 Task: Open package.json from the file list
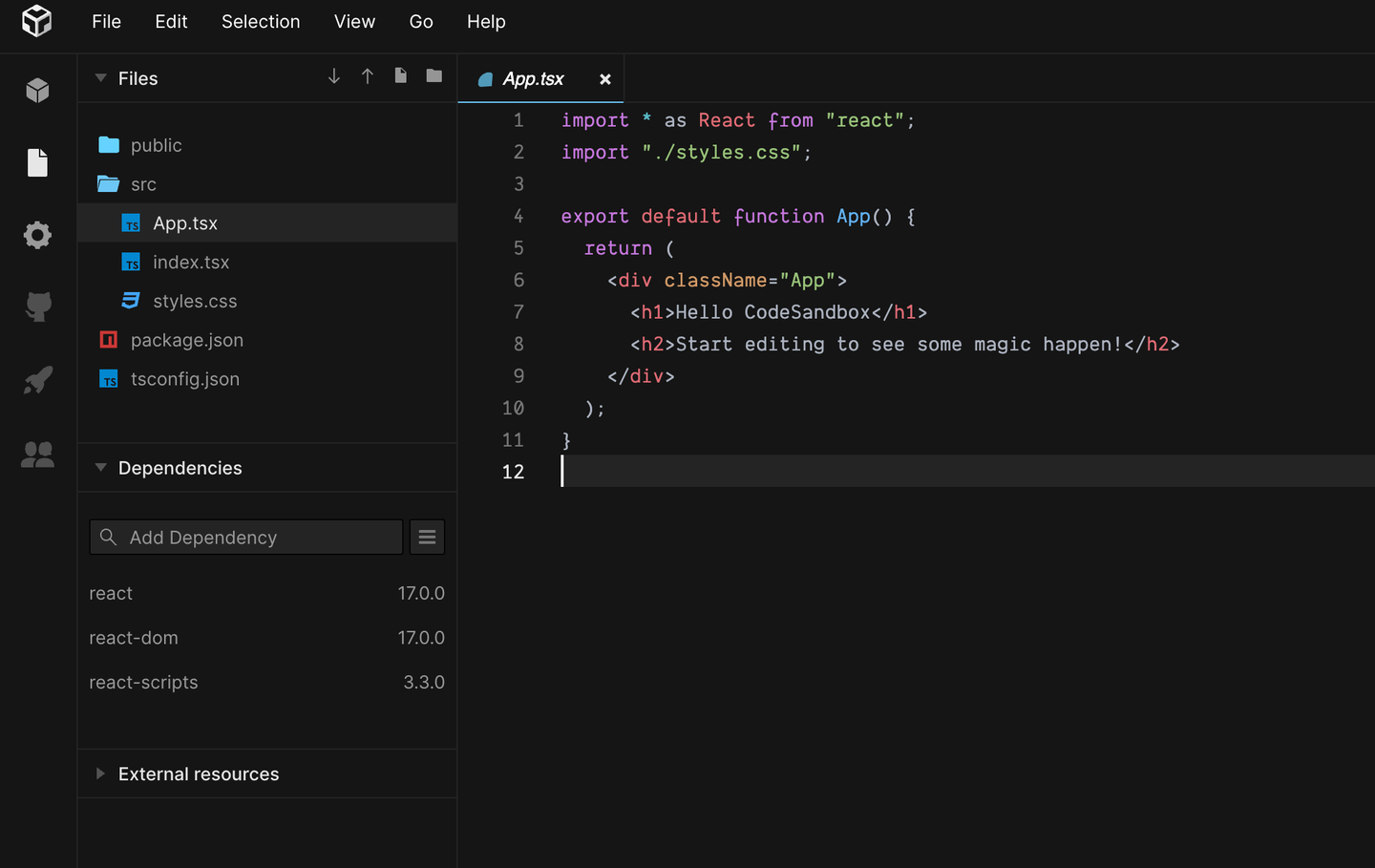(187, 340)
